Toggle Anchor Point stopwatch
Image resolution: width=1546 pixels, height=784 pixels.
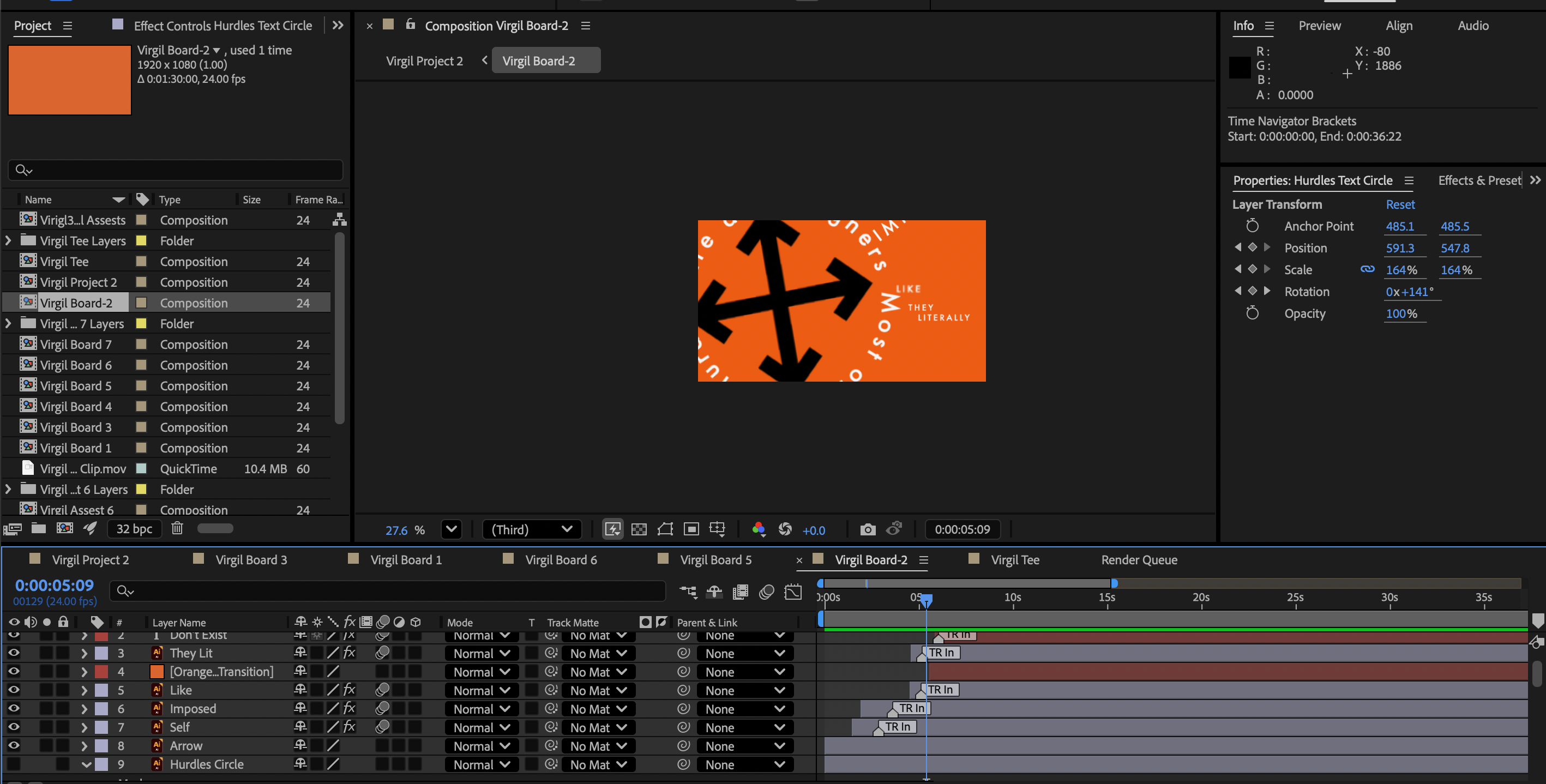pos(1252,226)
